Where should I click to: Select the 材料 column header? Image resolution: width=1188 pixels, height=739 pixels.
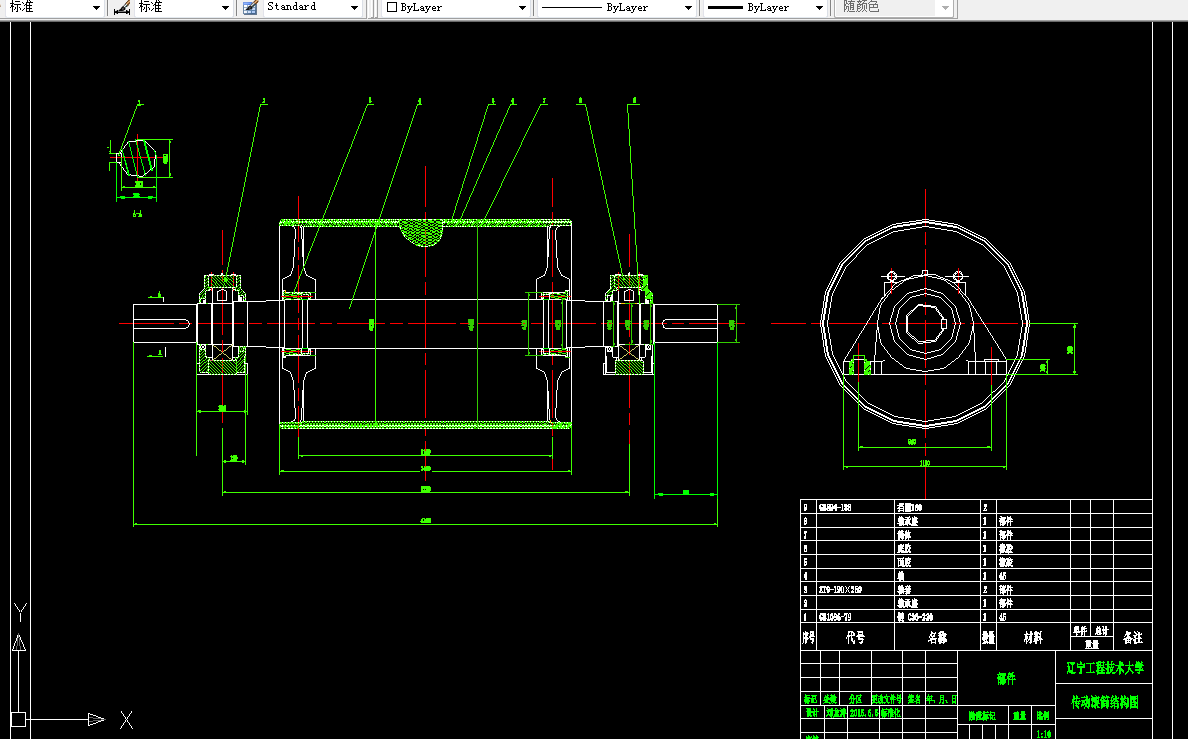tap(1033, 637)
